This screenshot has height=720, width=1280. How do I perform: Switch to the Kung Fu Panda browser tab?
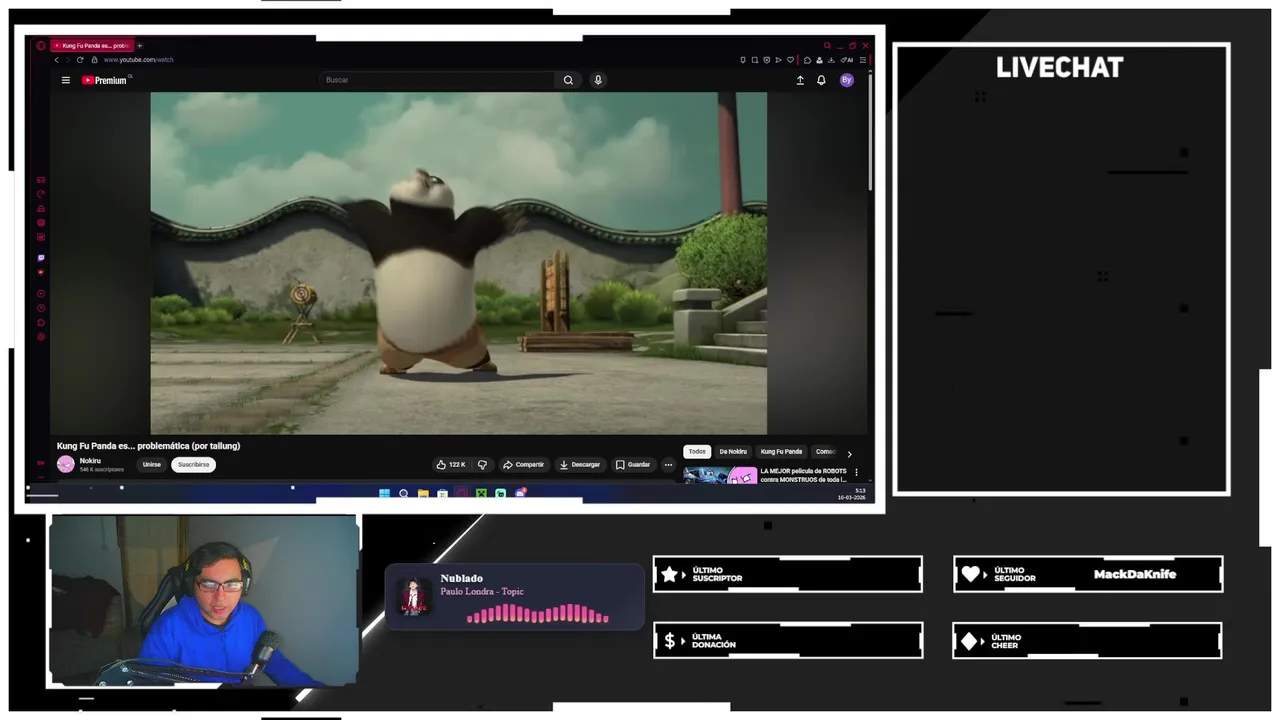point(91,46)
